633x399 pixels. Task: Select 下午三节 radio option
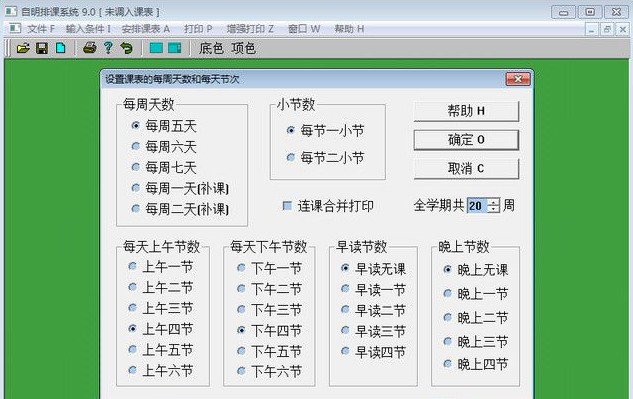(270, 310)
